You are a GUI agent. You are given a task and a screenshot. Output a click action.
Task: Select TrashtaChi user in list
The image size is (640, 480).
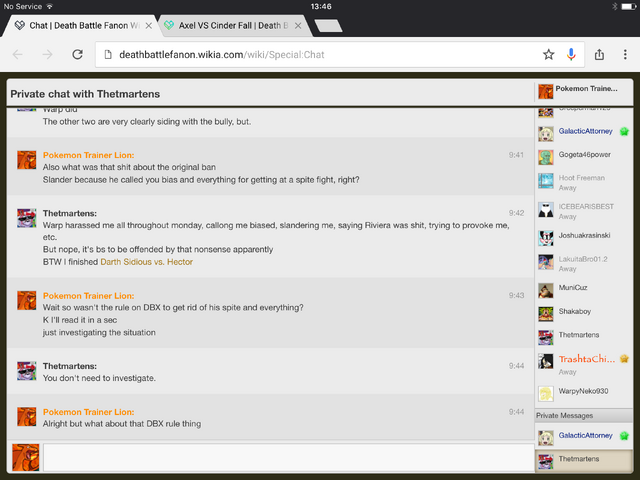[x=587, y=359]
